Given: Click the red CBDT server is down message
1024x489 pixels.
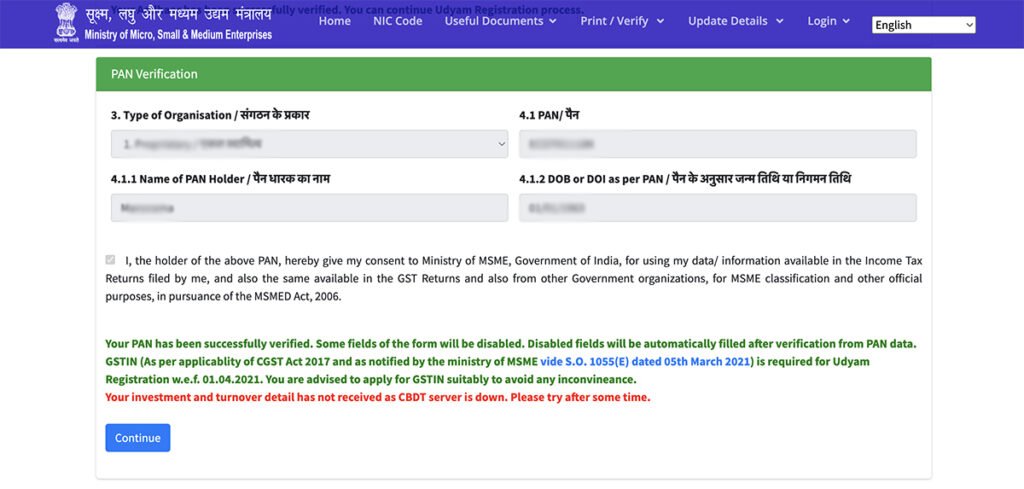Looking at the screenshot, I should [x=377, y=397].
